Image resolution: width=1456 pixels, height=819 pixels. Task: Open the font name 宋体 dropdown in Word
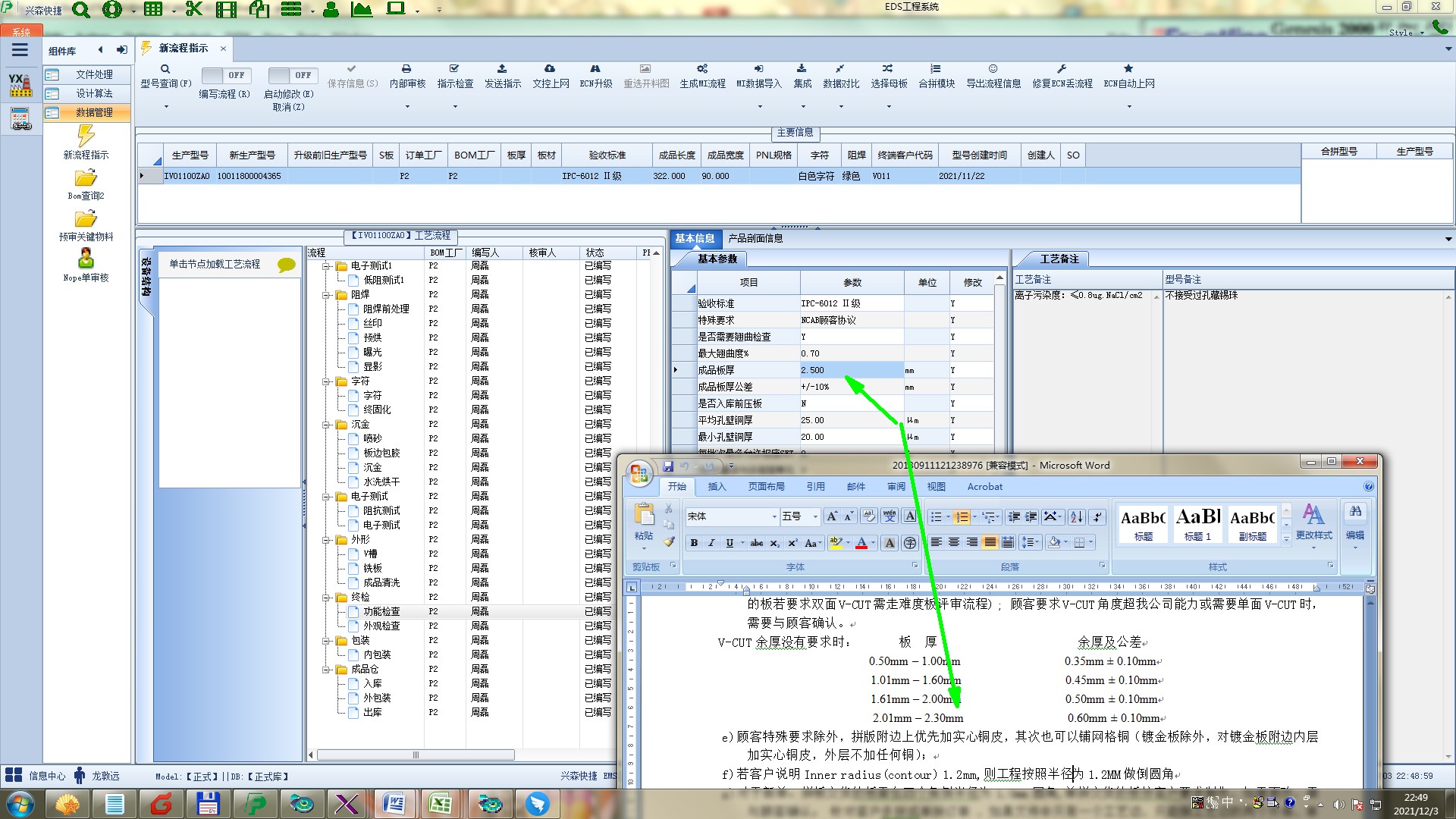pos(774,516)
